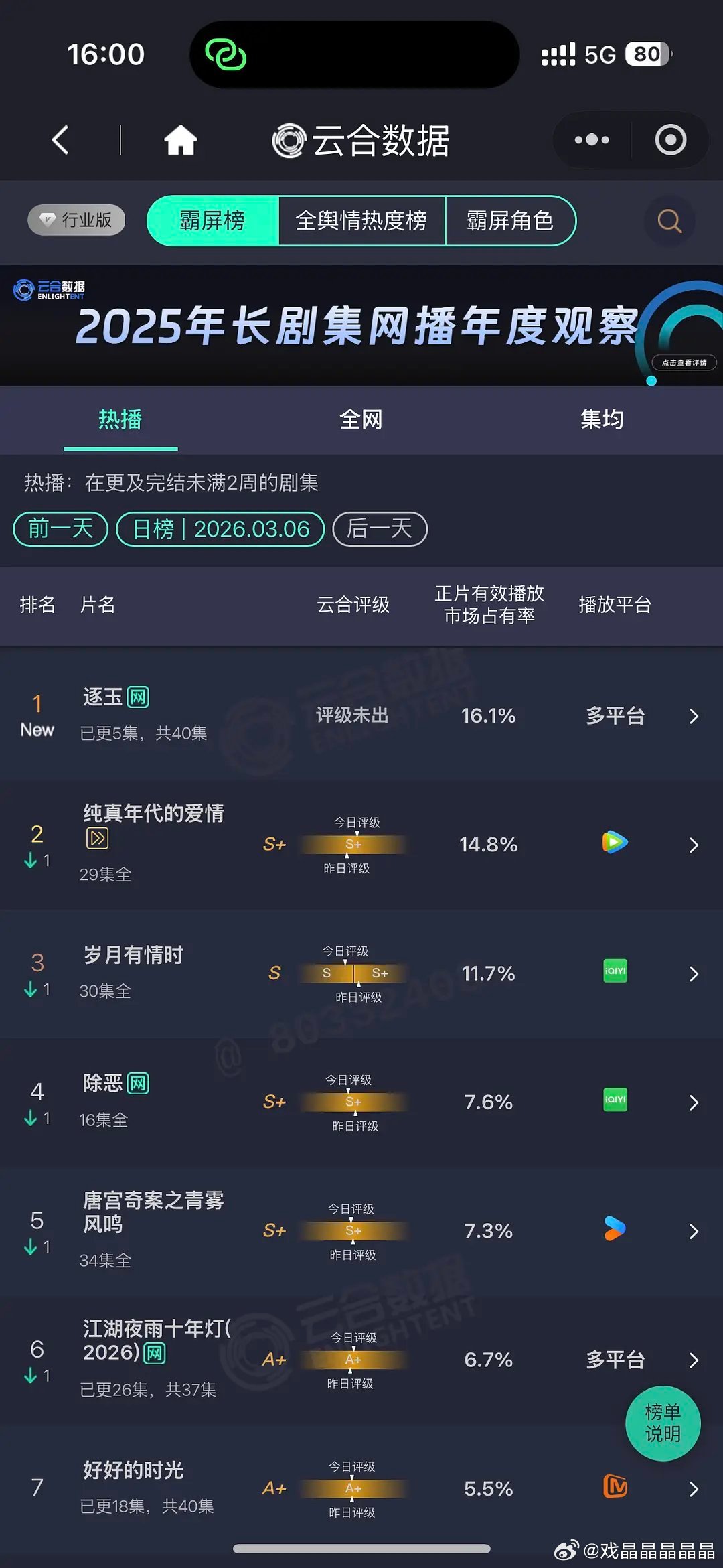This screenshot has height=1568, width=723.
Task: Tap the 行业版 badge at top left
Action: (76, 221)
